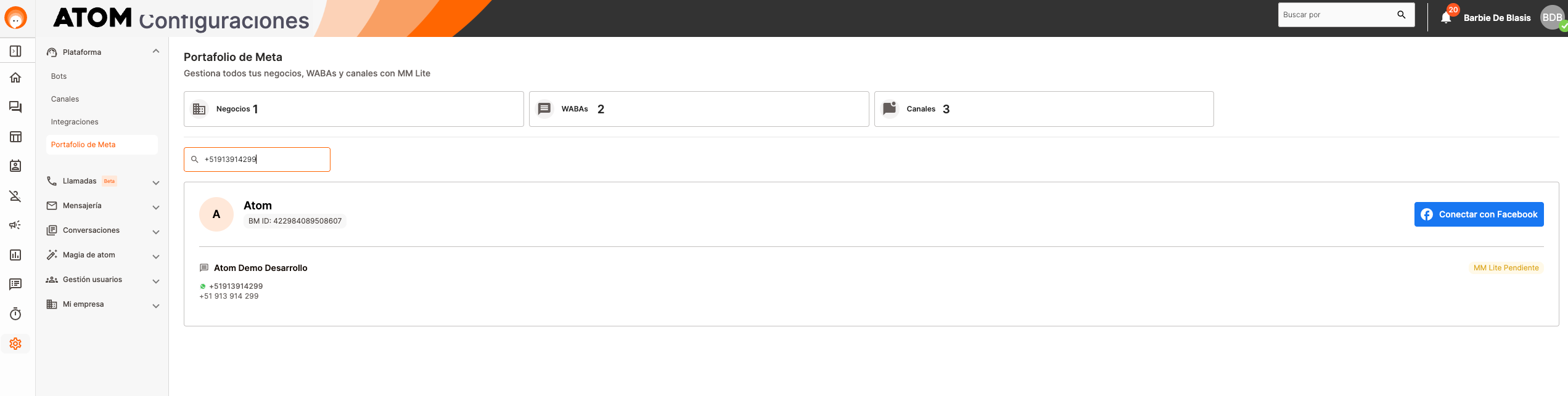Screen dimensions: 1568x396
Task: Go to Integraciones in the sidebar
Action: (x=75, y=122)
